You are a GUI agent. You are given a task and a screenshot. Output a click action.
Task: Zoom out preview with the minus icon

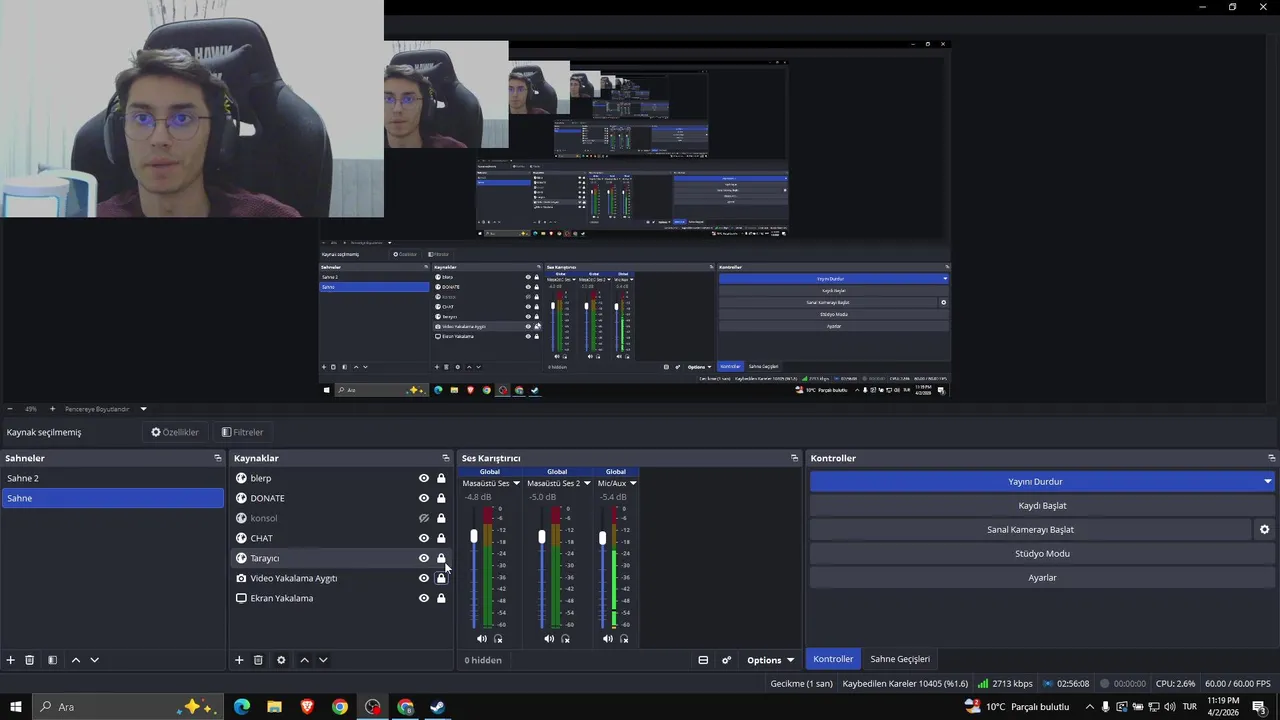[10, 409]
